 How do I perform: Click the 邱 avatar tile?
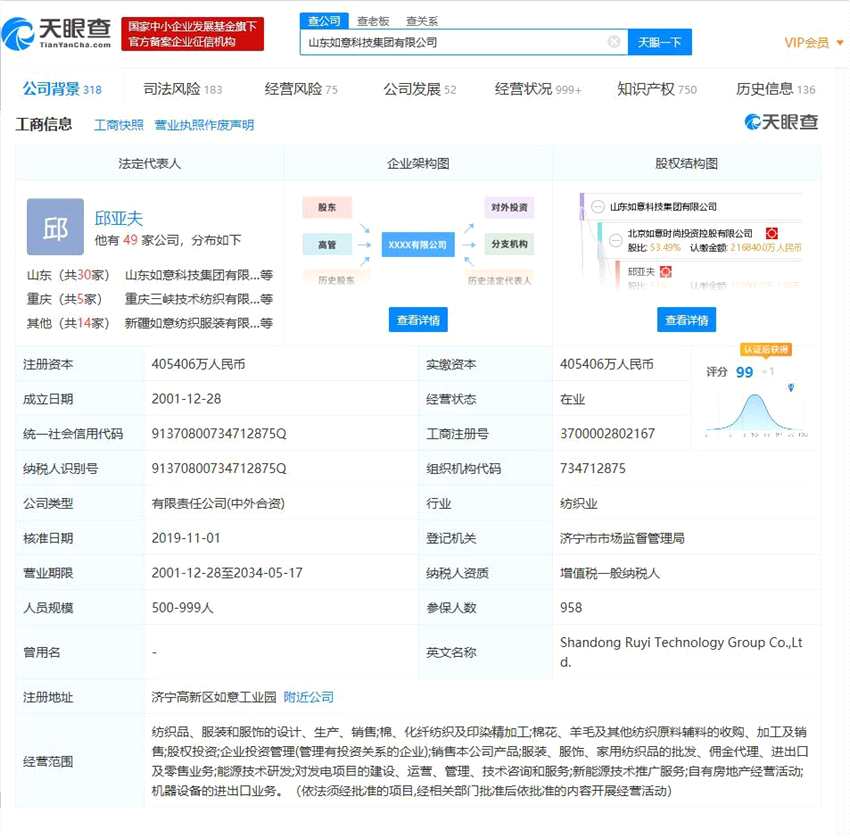pos(55,227)
